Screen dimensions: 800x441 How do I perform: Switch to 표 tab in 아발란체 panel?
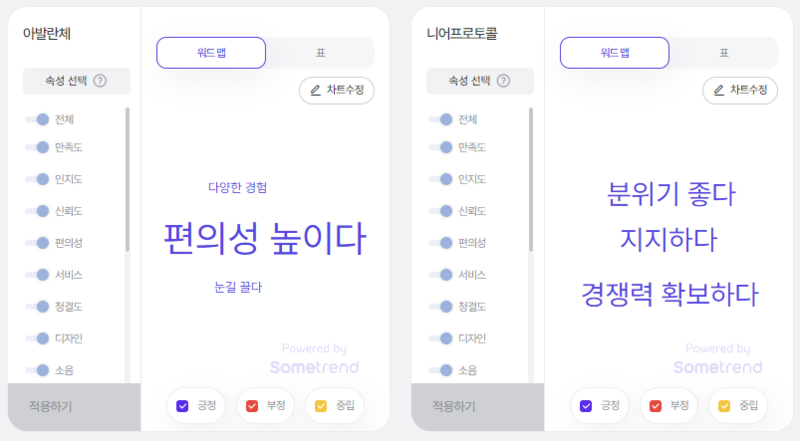(x=320, y=52)
